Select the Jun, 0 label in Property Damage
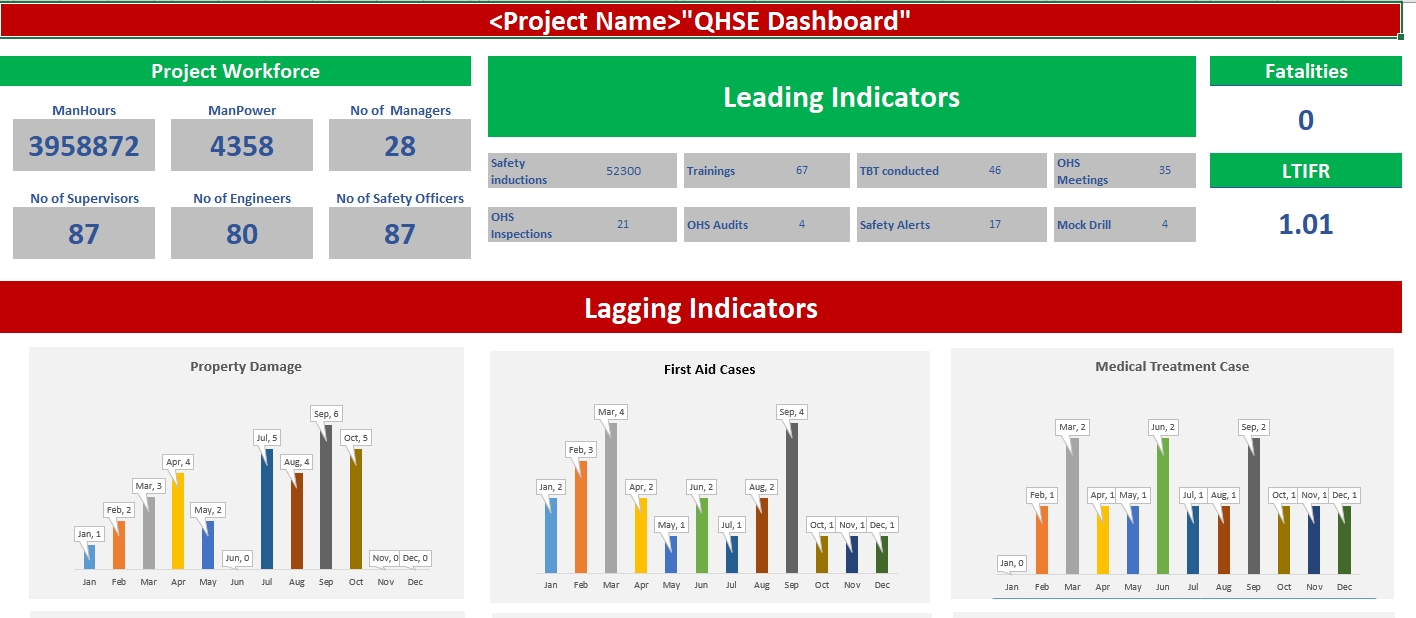Screen dimensions: 1416x618 [x=237, y=558]
